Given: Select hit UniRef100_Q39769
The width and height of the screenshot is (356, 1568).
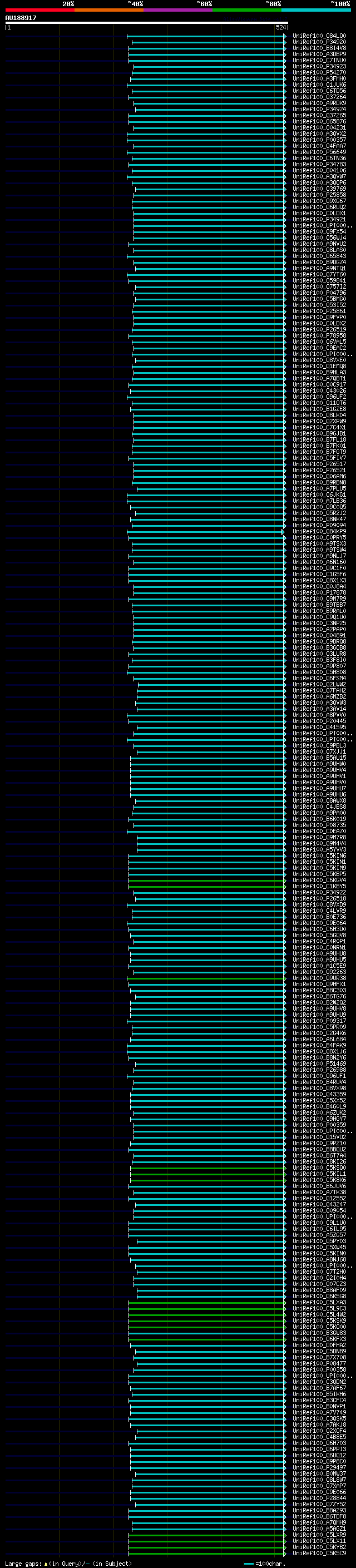Looking at the screenshot, I should coord(319,189).
